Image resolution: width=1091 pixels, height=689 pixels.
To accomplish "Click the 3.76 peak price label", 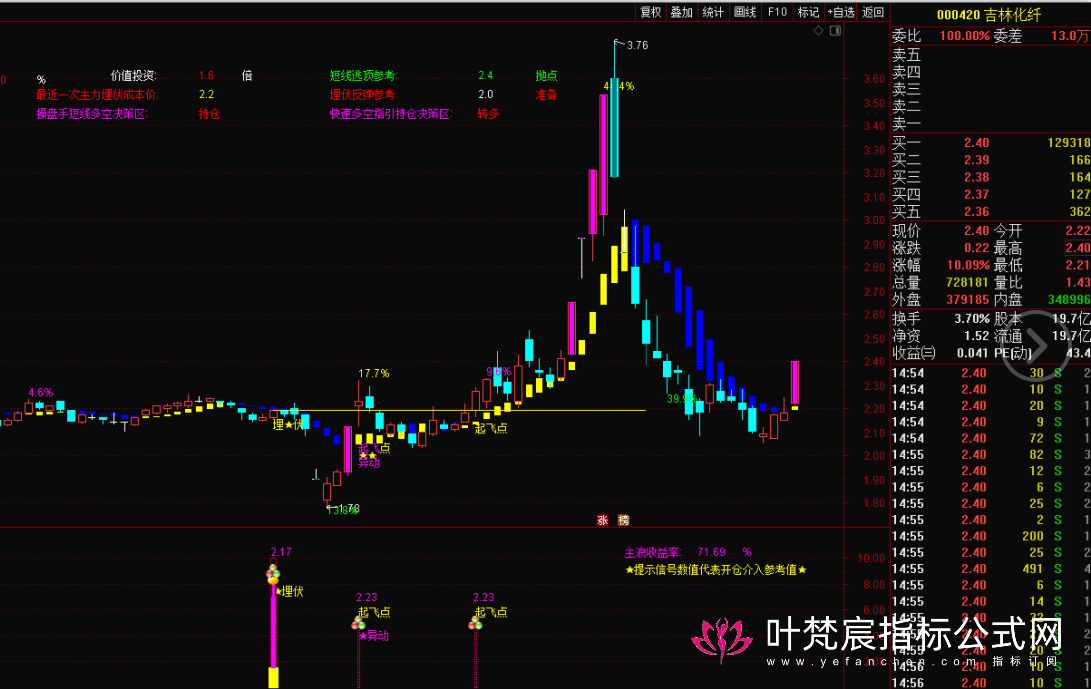I will click(637, 45).
